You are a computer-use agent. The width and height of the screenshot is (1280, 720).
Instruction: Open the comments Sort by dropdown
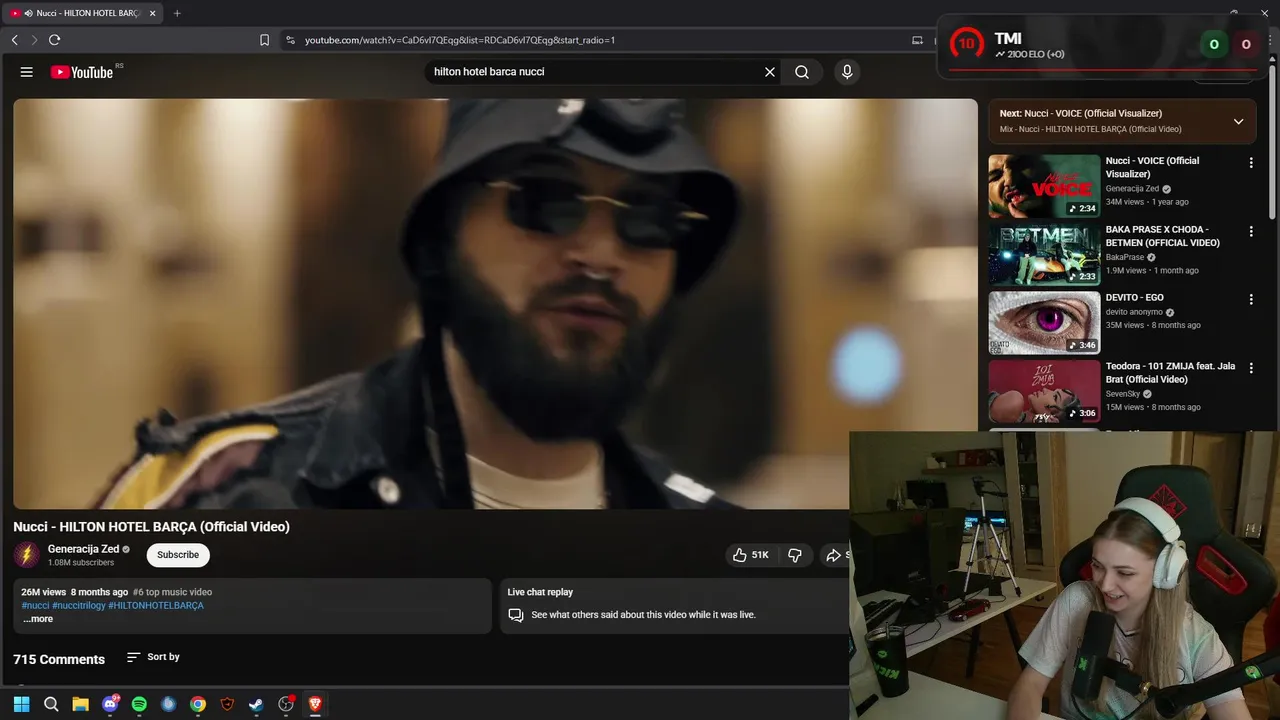pos(153,657)
